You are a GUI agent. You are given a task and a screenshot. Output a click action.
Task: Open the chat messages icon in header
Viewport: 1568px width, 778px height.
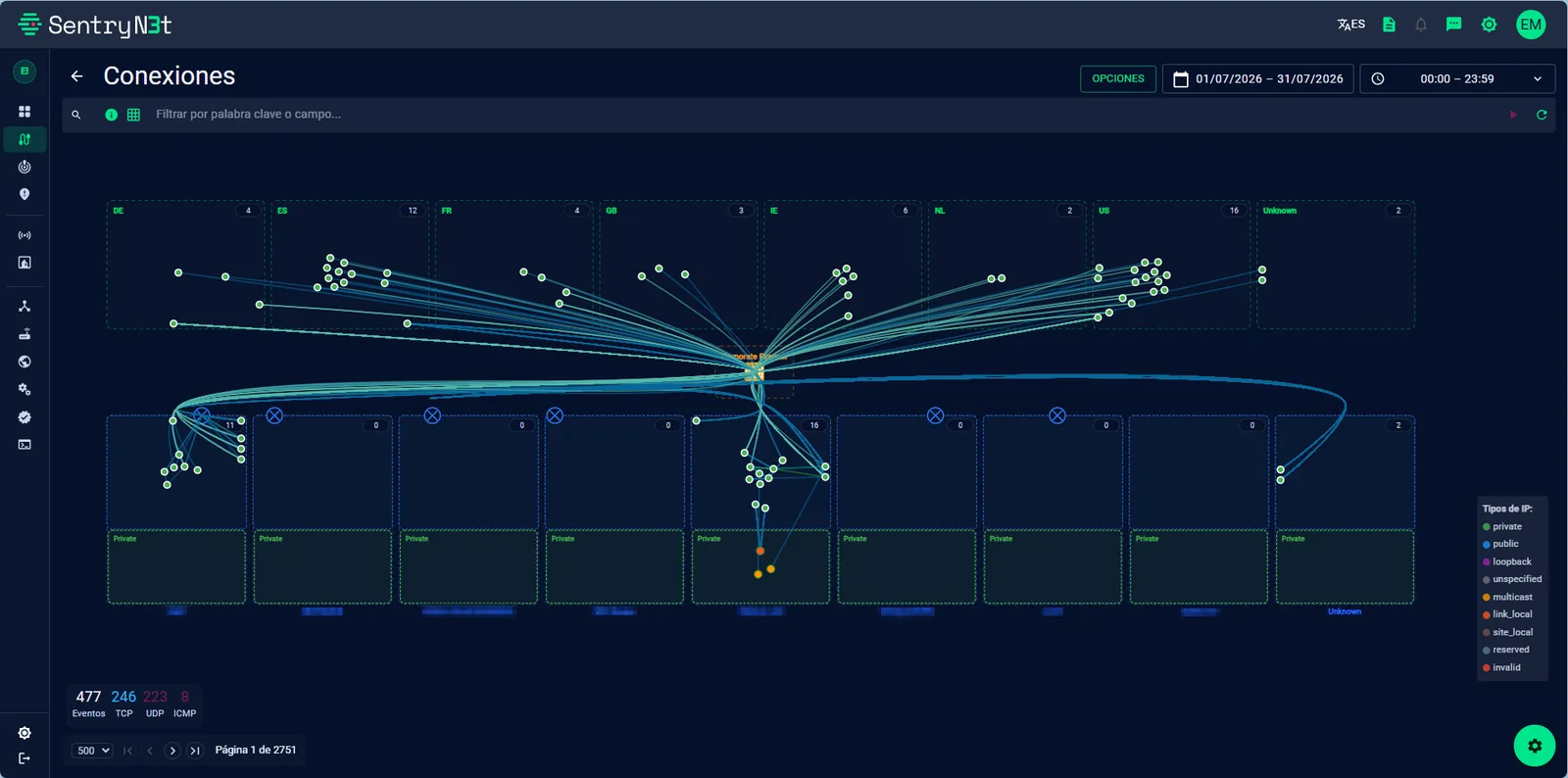1454,24
